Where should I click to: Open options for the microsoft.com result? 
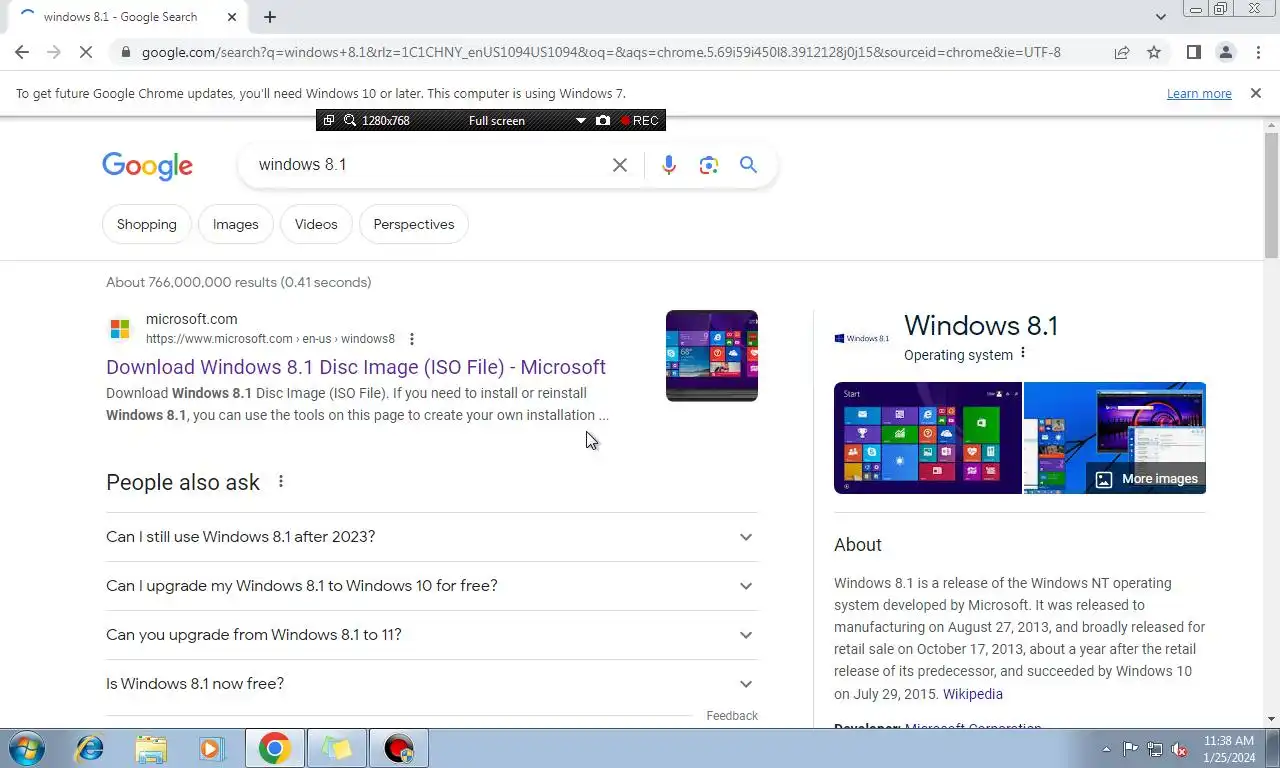pyautogui.click(x=412, y=339)
